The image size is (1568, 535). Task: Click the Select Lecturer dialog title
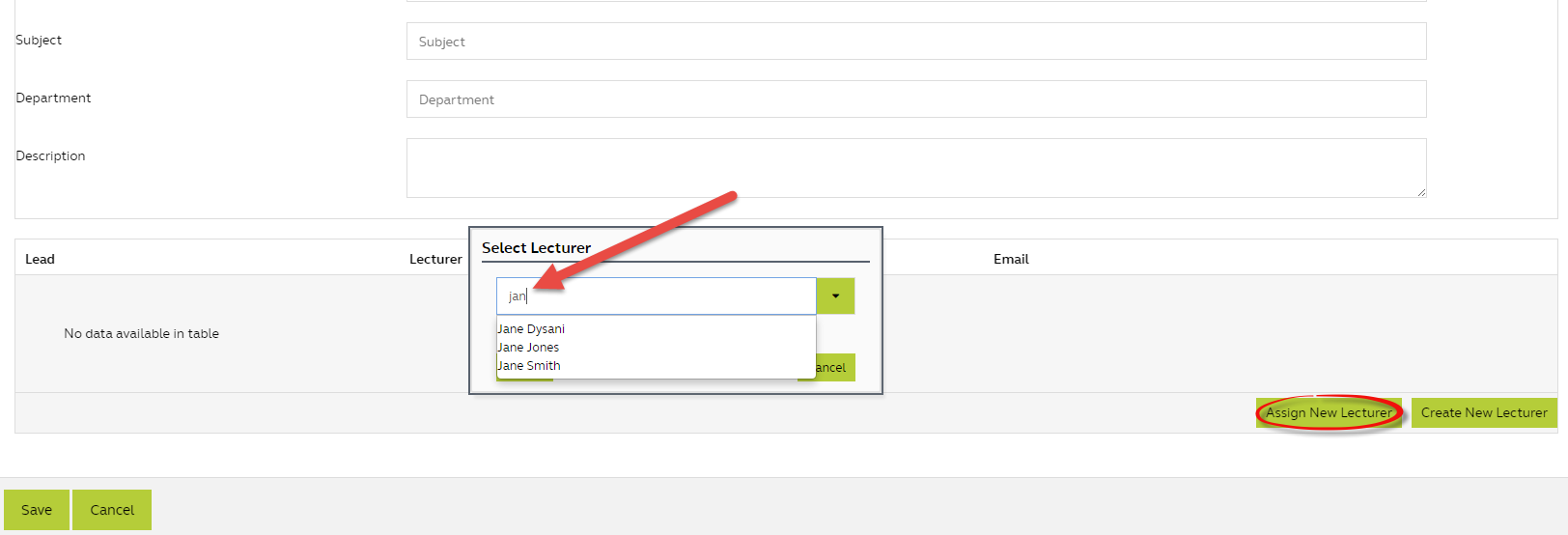(536, 248)
